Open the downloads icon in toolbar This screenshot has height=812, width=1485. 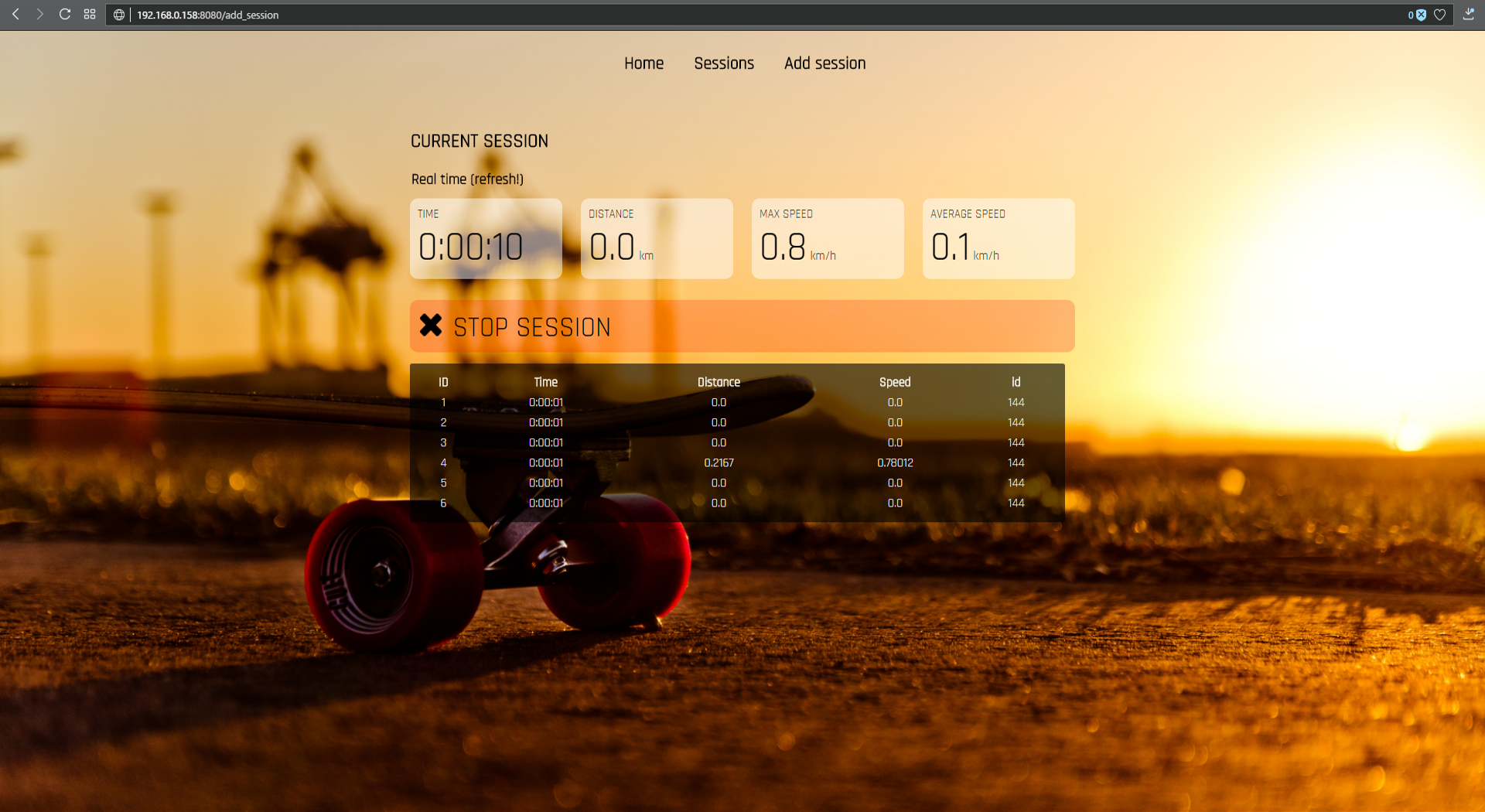[1468, 14]
